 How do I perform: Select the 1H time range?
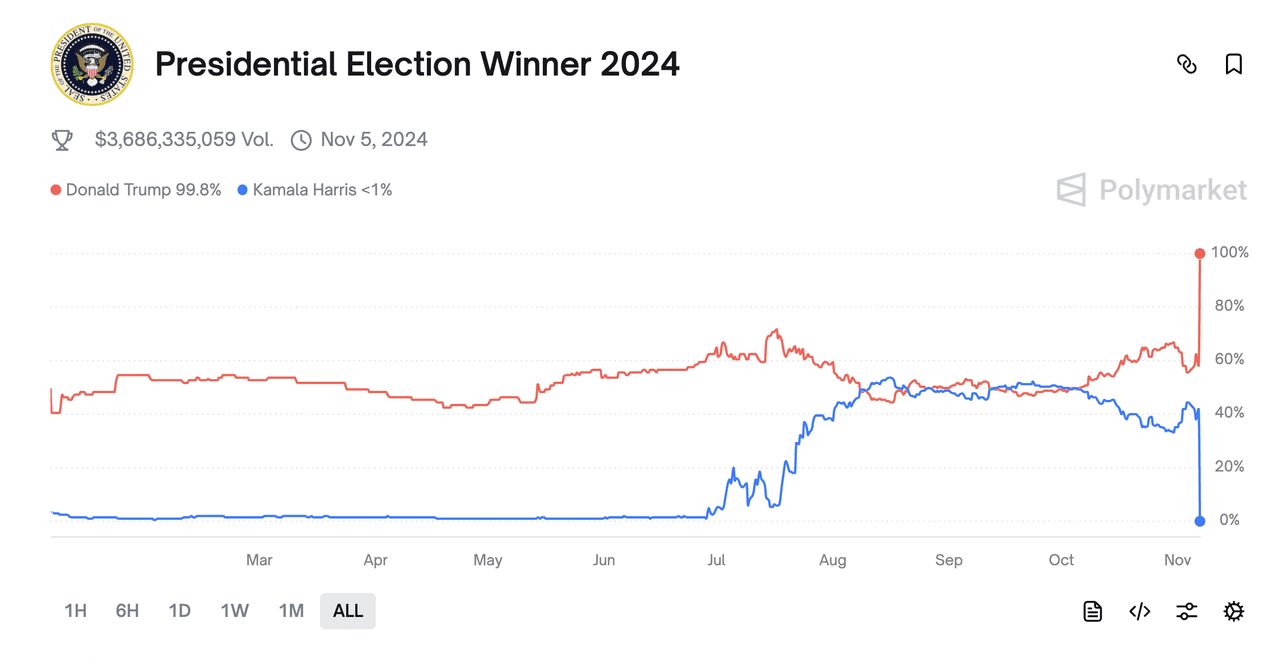pos(75,611)
